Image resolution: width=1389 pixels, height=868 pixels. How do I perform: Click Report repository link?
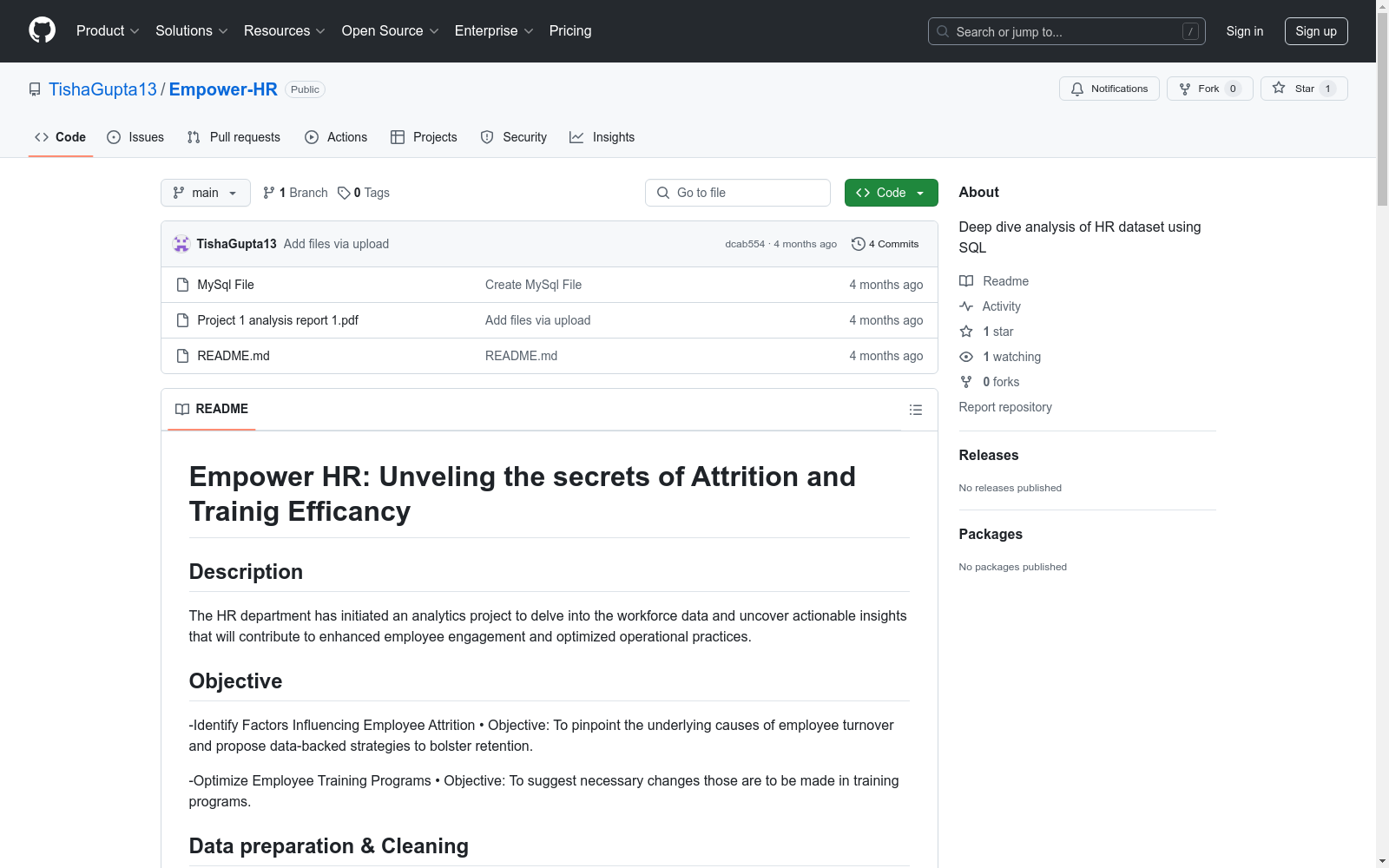coord(1005,407)
